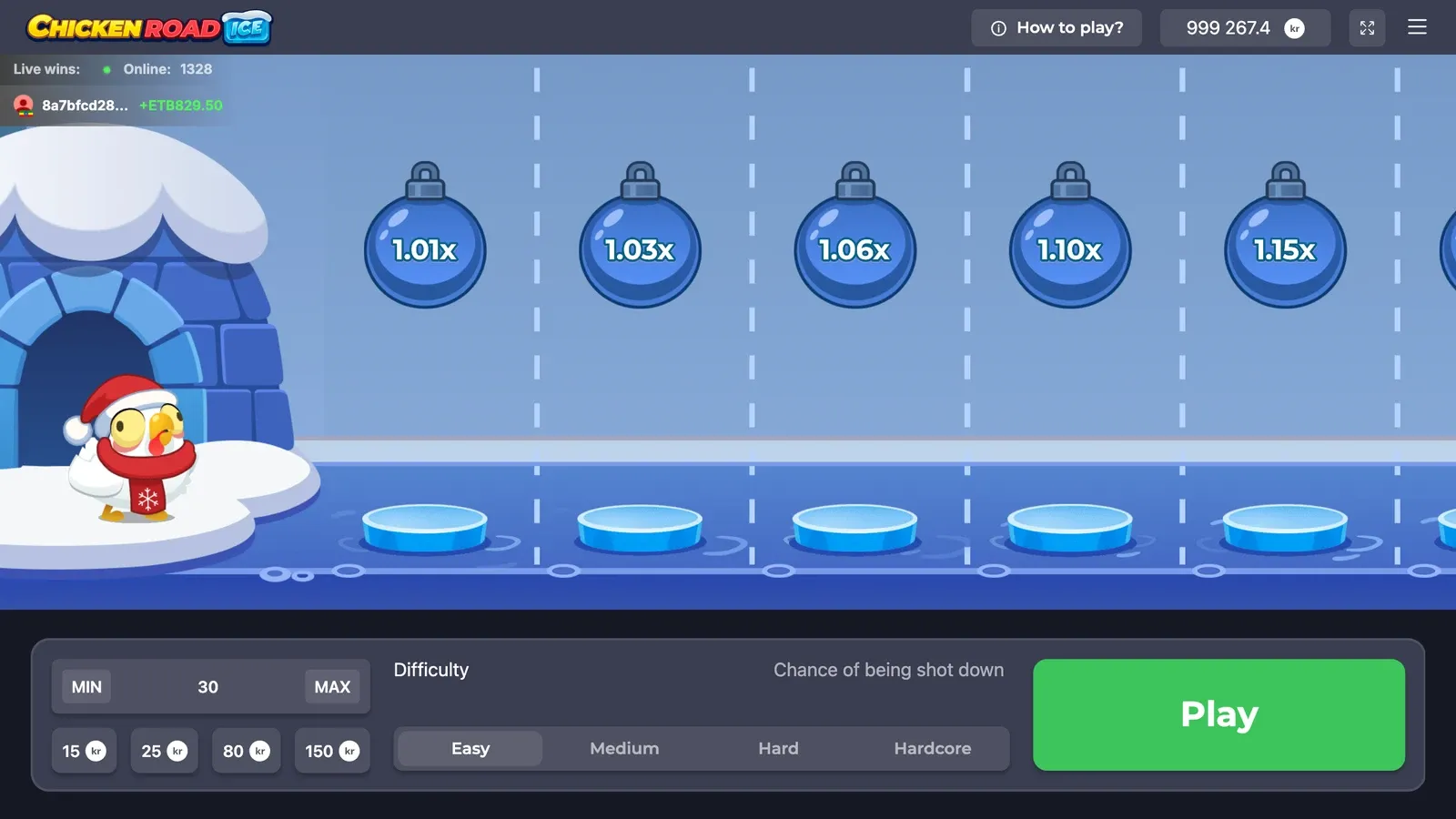Set bet to MAX
Screen dimensions: 1456x819
(x=332, y=687)
